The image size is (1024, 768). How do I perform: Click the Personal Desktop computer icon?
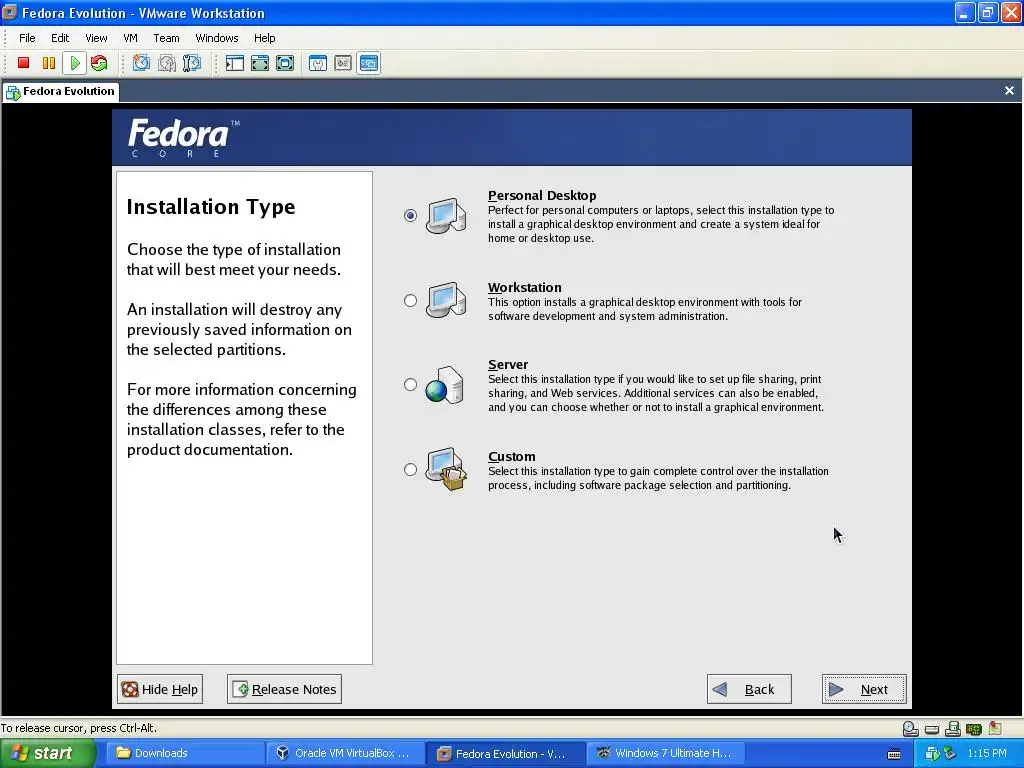pyautogui.click(x=446, y=216)
